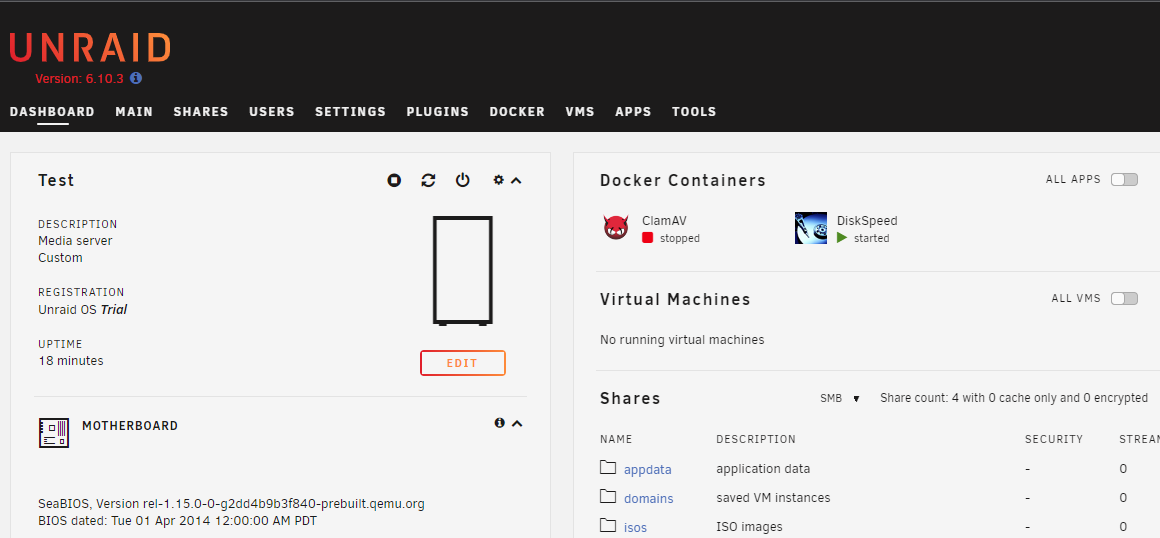The height and width of the screenshot is (538, 1160).
Task: Shut down server with the power icon
Action: (462, 180)
